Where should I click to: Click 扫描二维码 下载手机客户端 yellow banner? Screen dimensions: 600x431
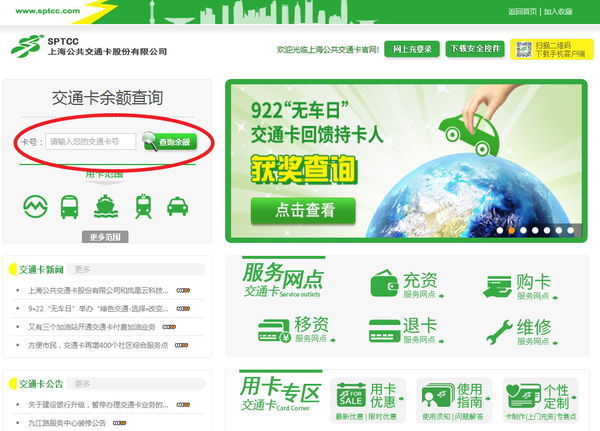pos(552,49)
